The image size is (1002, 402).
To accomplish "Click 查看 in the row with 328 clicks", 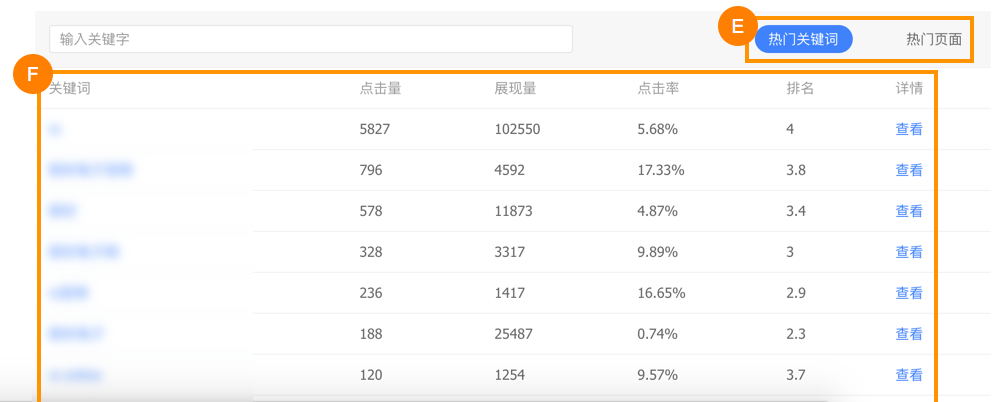I will point(908,252).
